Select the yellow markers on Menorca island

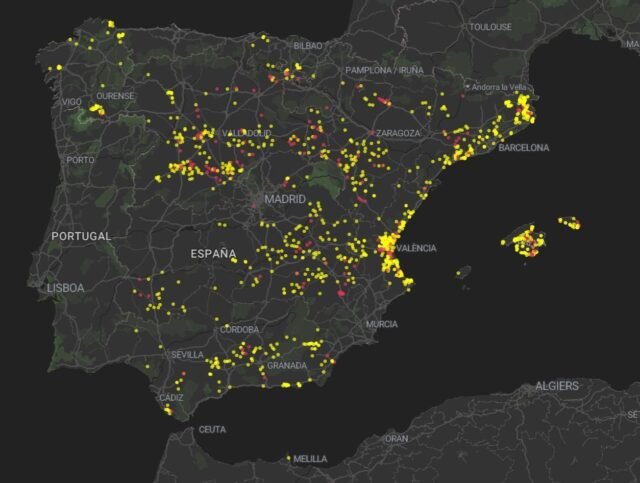[x=569, y=222]
